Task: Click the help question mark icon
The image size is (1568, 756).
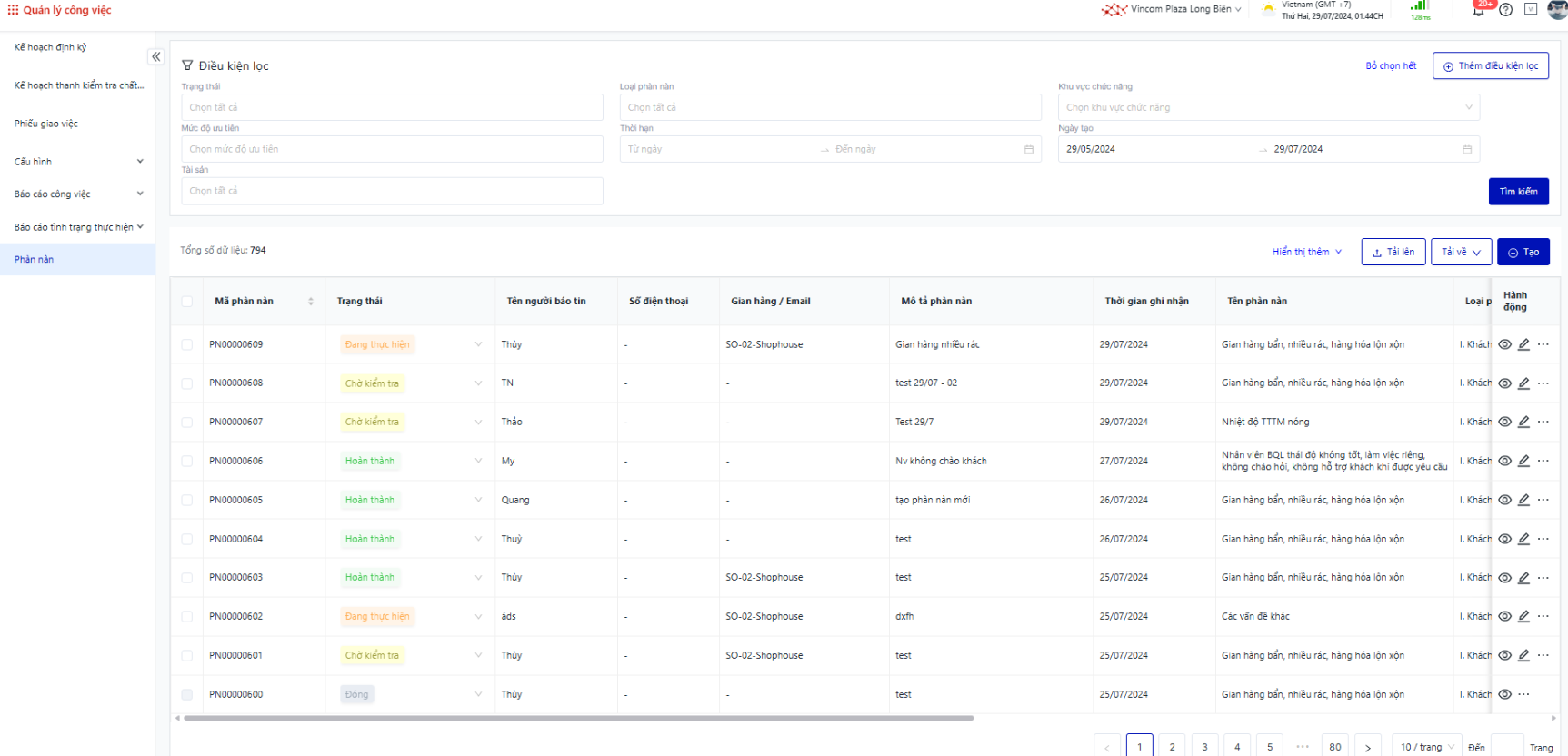Action: (x=1505, y=10)
